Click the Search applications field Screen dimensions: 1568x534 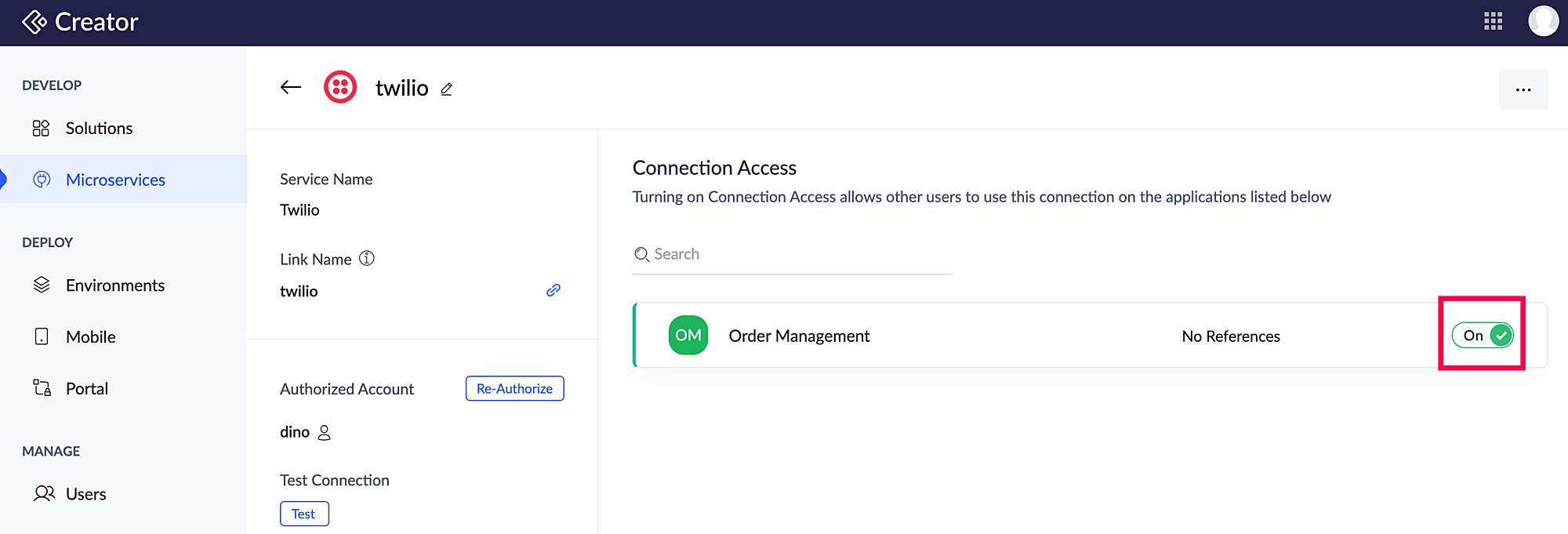[792, 254]
